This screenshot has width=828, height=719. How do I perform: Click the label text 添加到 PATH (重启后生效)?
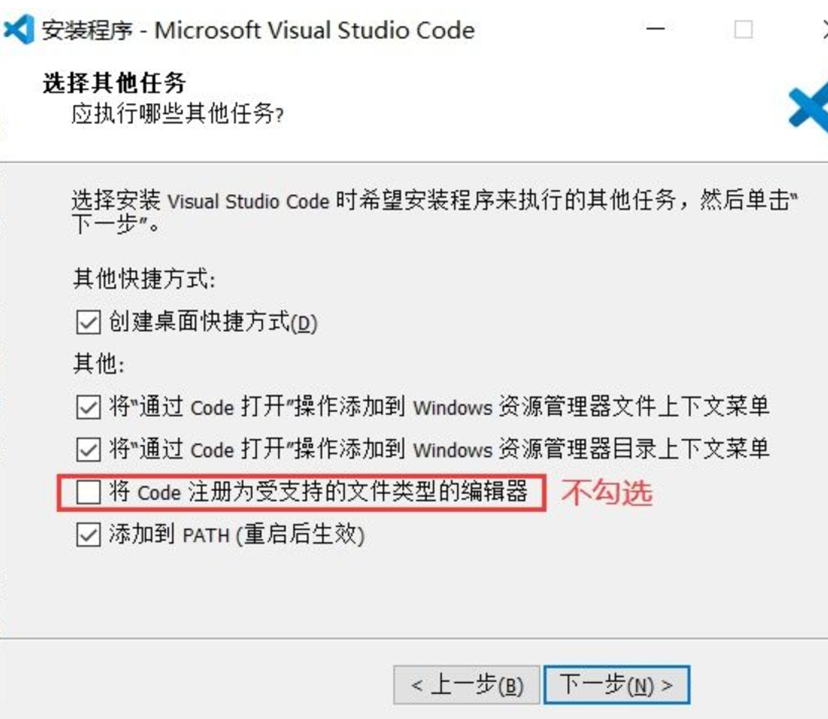point(236,535)
